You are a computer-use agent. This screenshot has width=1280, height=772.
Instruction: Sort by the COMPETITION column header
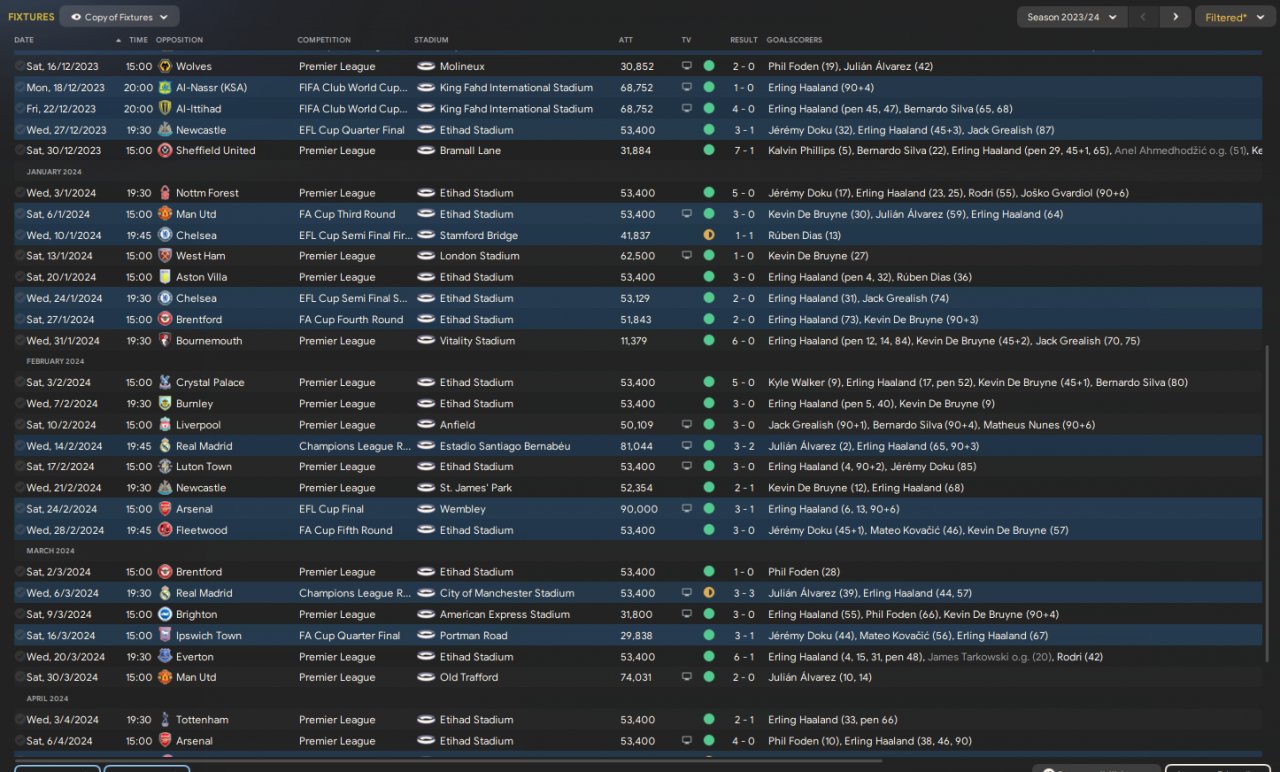[324, 40]
